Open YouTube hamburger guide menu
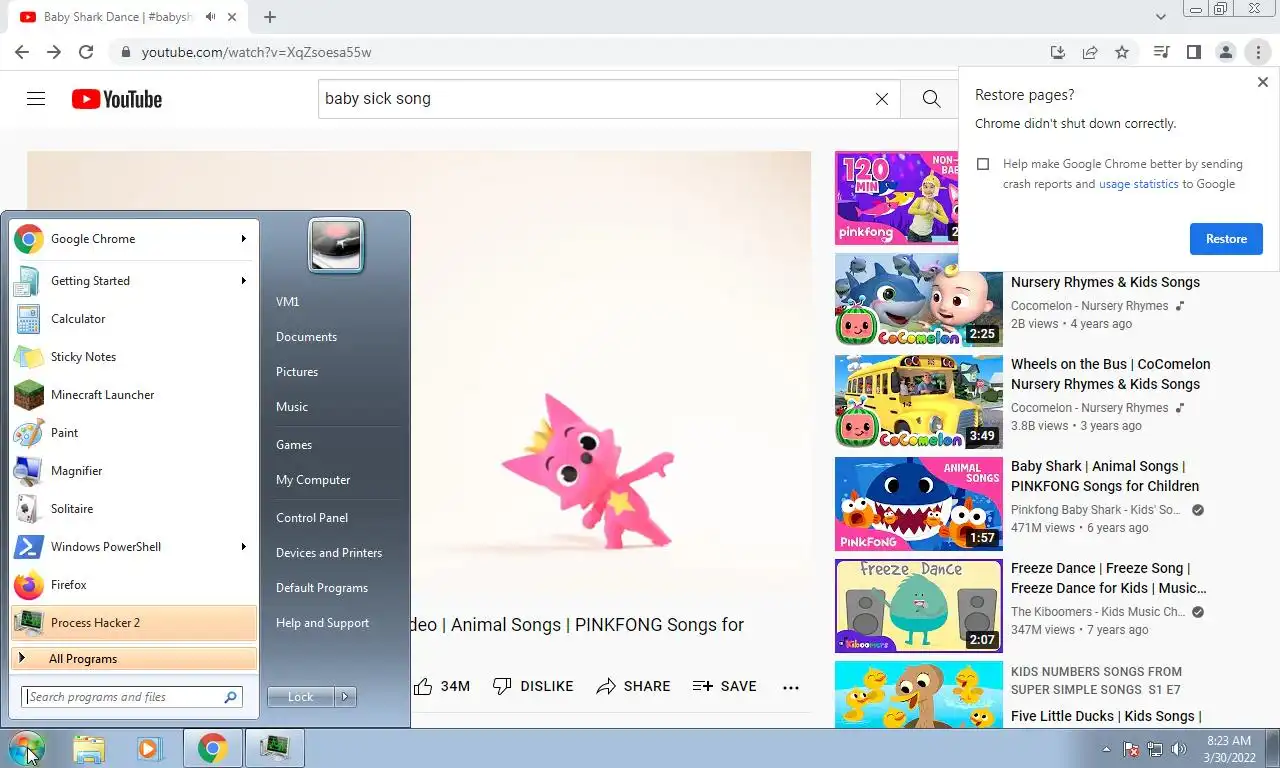 [x=36, y=99]
